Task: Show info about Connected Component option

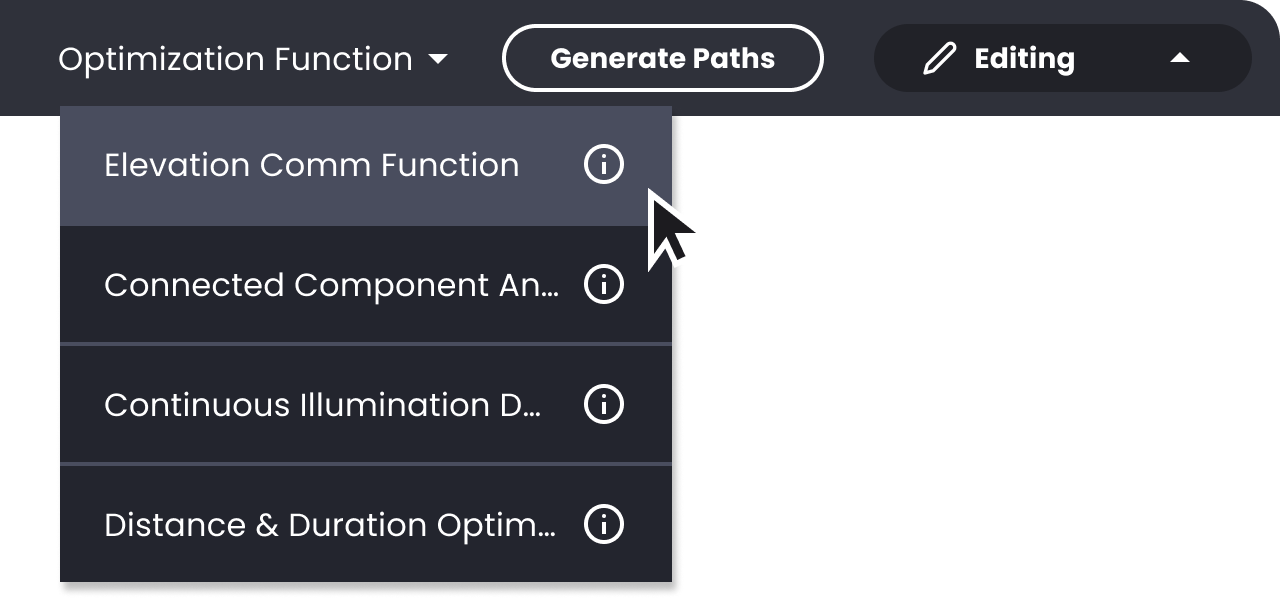Action: click(603, 285)
